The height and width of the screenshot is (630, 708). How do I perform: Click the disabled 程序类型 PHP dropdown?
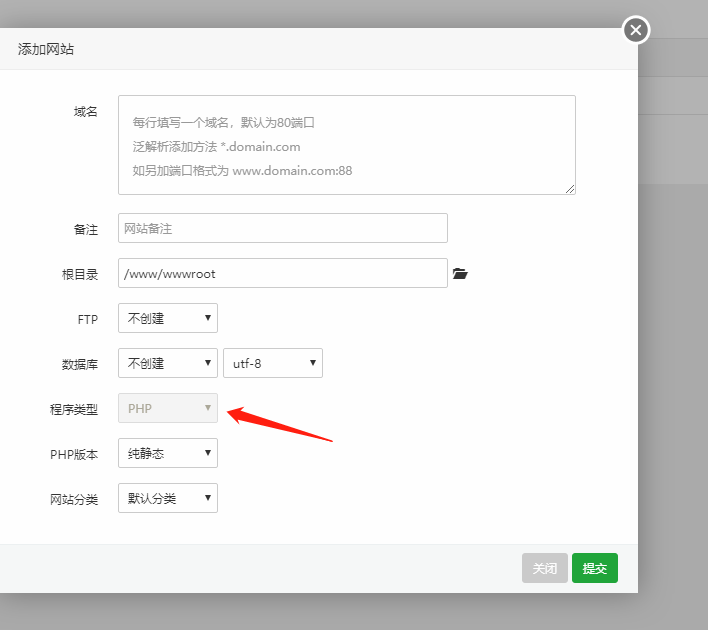point(168,408)
